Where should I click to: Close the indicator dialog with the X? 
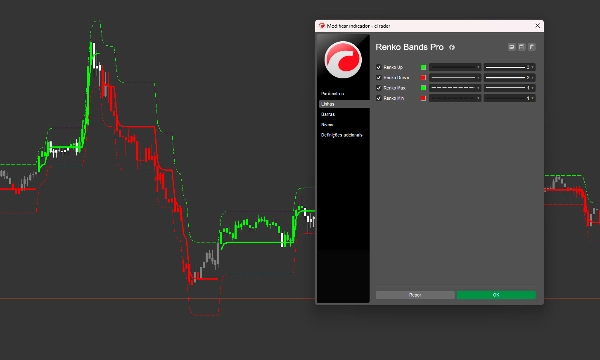[x=537, y=26]
